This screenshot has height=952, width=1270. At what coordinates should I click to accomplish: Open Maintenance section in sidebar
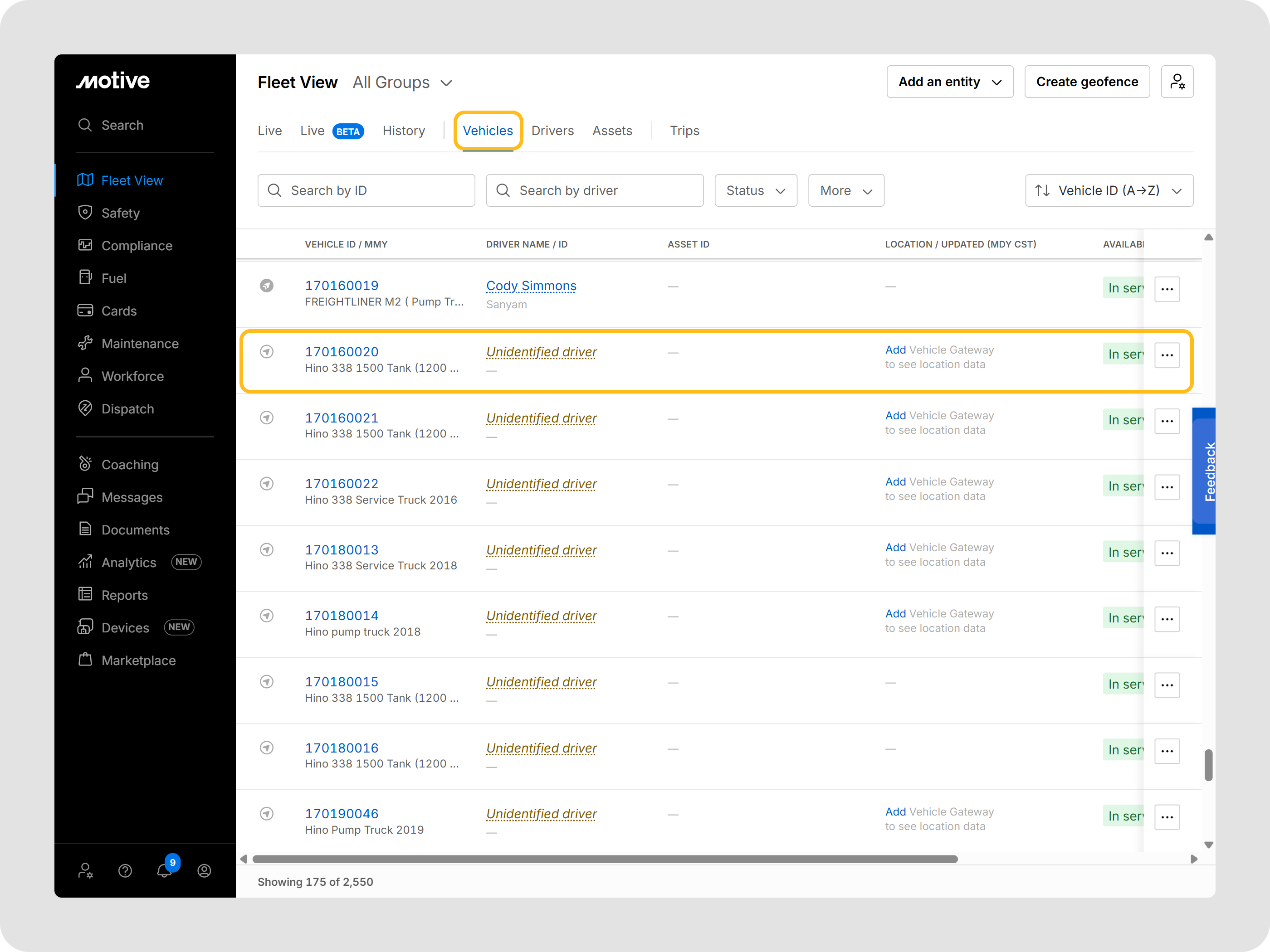coord(140,344)
